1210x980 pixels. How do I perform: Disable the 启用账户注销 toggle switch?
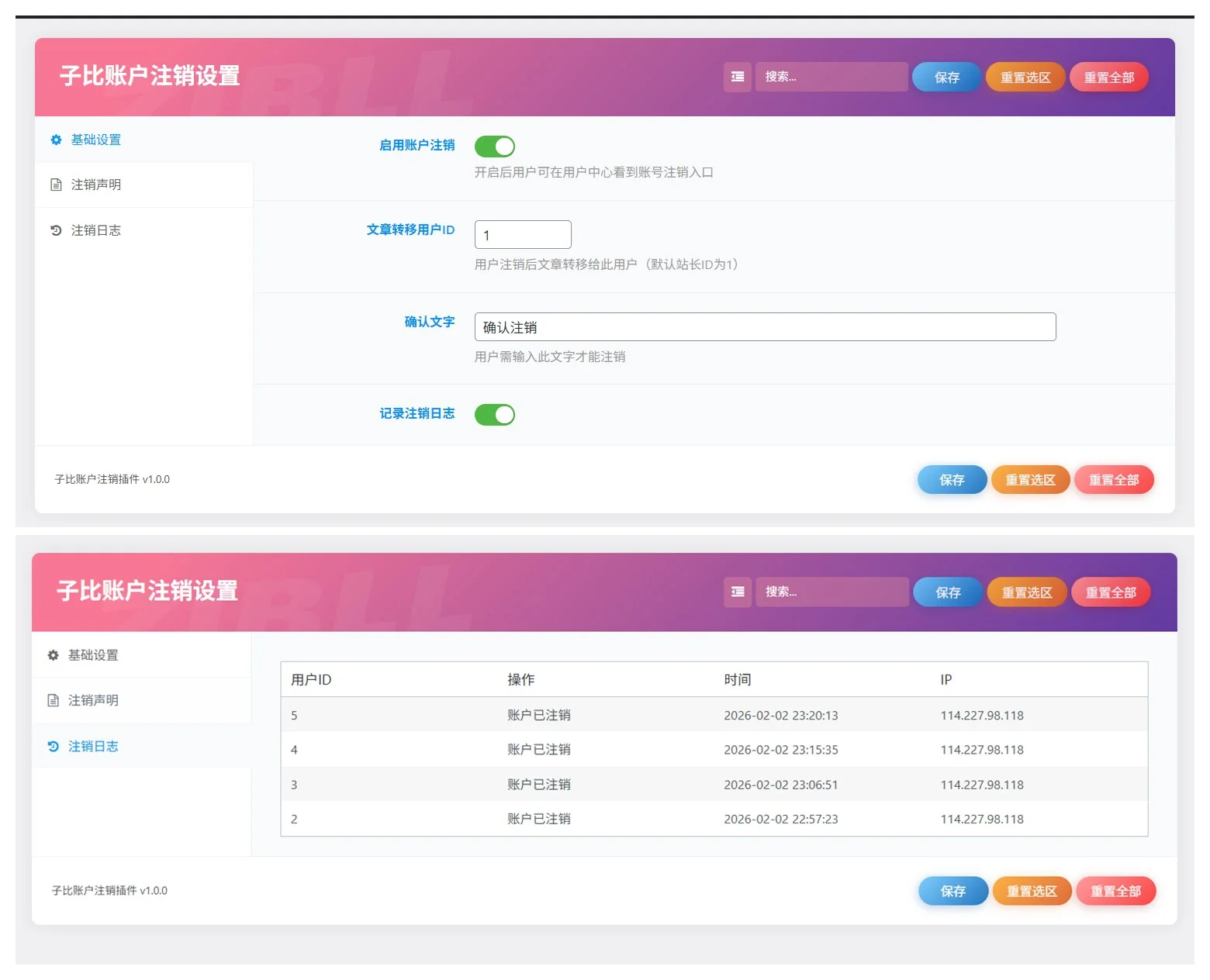coord(494,147)
